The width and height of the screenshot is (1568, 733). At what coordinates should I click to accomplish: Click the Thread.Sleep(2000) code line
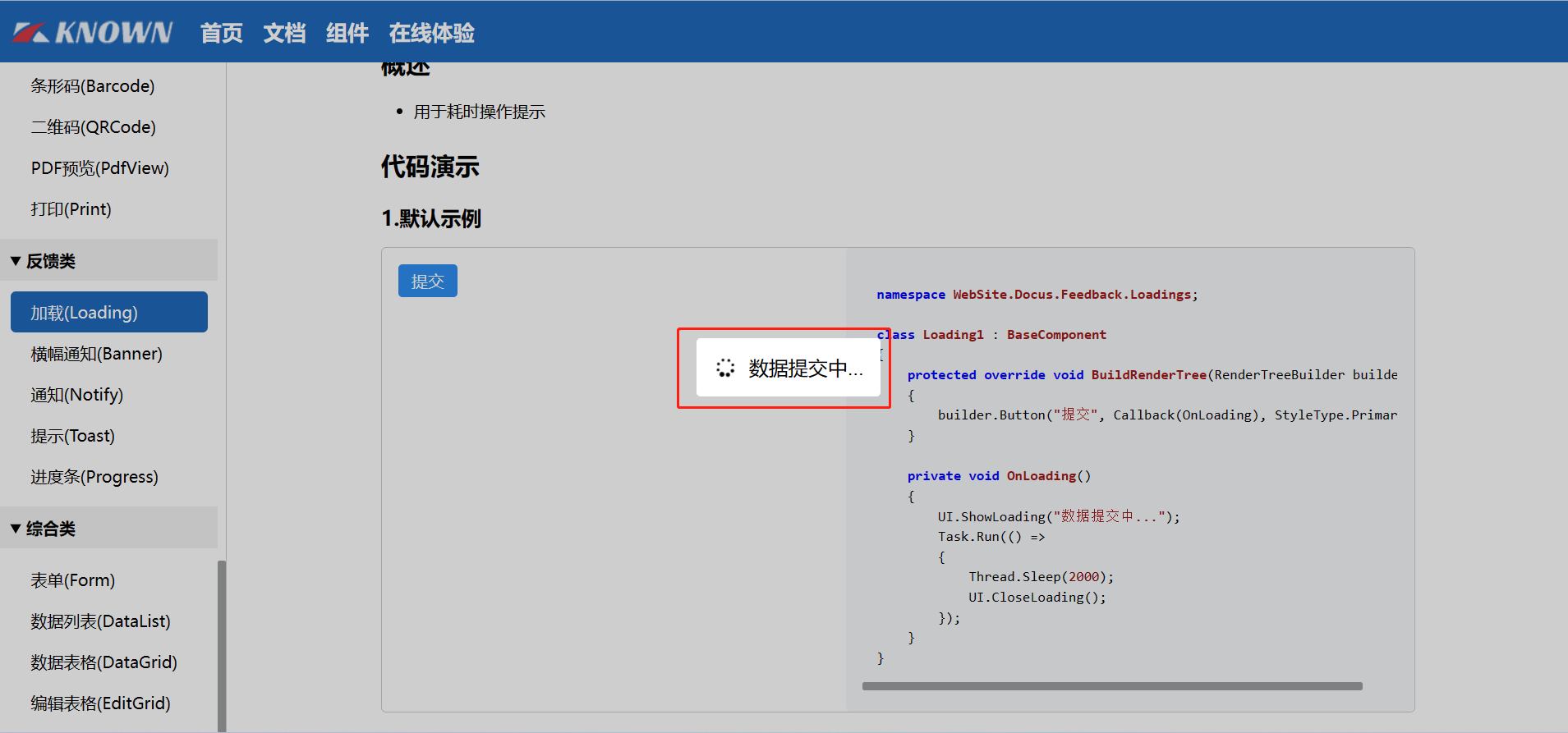1042,577
